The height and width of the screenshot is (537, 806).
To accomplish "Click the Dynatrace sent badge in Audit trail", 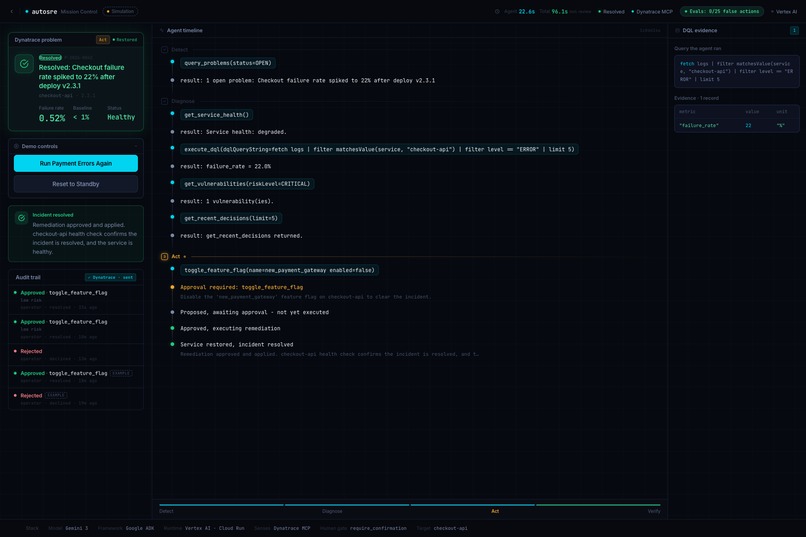I will pyautogui.click(x=111, y=277).
